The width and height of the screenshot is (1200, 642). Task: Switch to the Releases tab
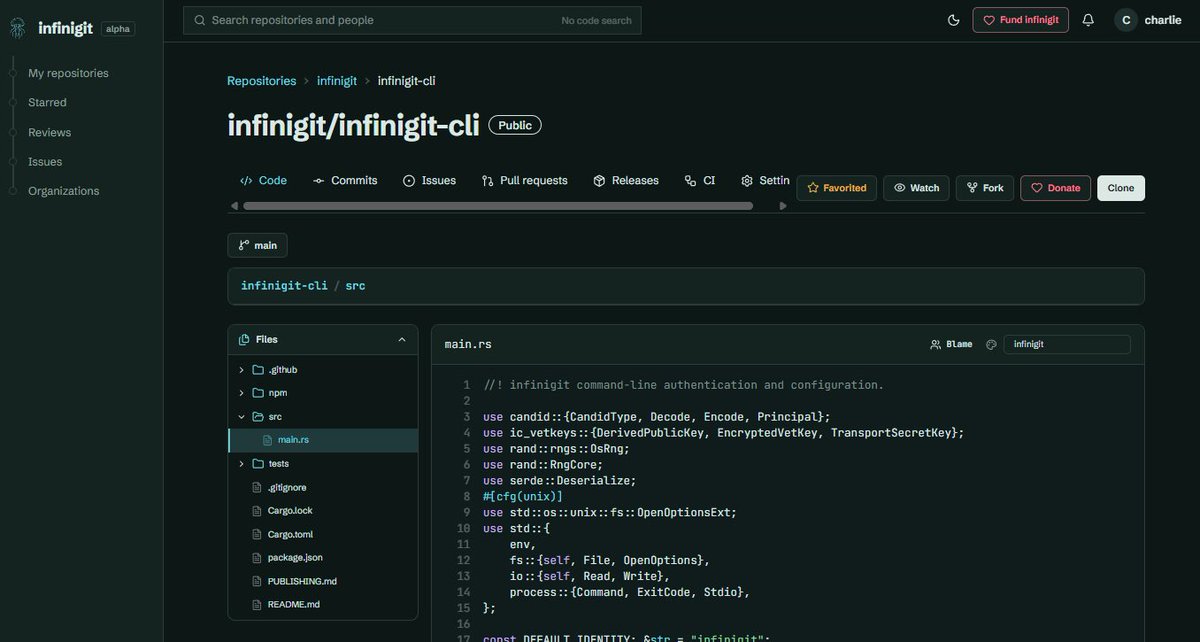626,181
